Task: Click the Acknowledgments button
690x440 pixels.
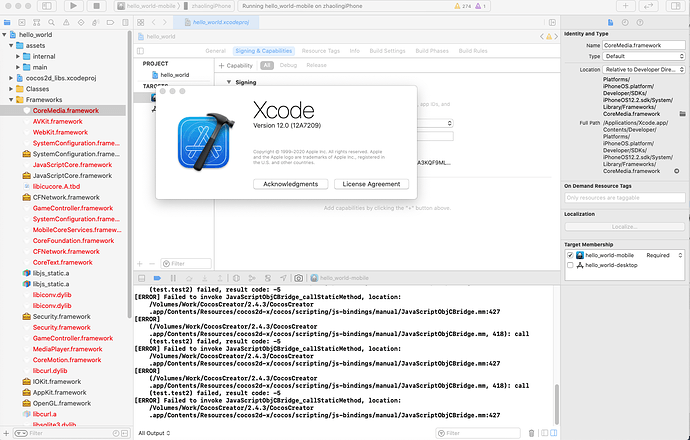Action: point(290,184)
